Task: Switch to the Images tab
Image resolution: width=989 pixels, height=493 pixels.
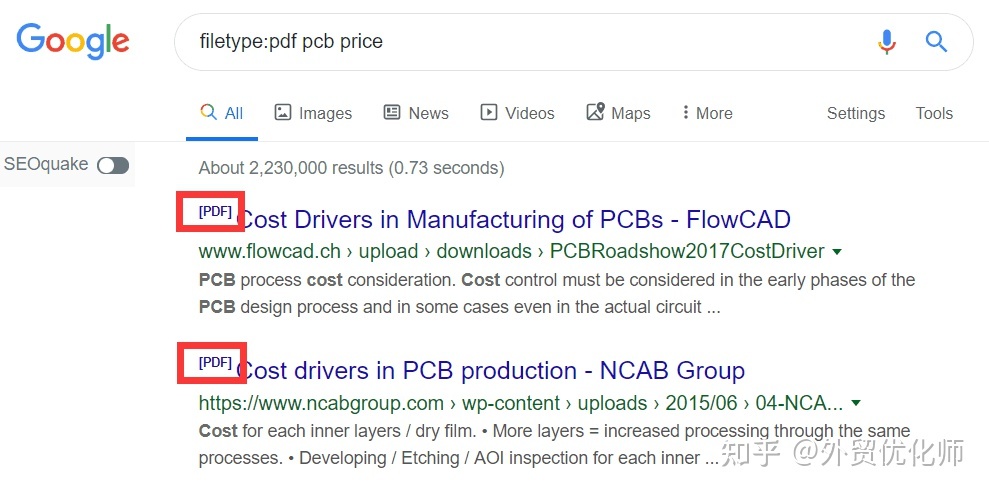Action: pos(313,113)
